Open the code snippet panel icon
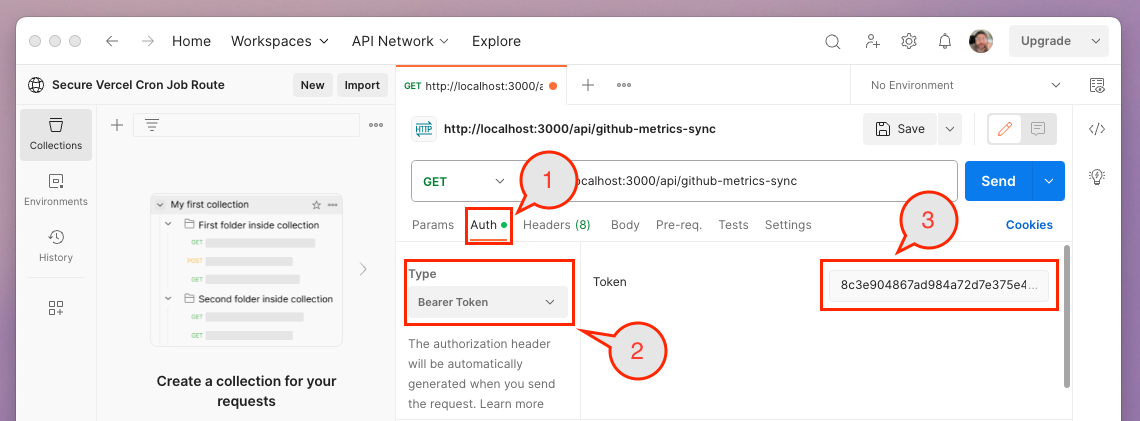Screen dimensions: 1140x421 point(1096,129)
